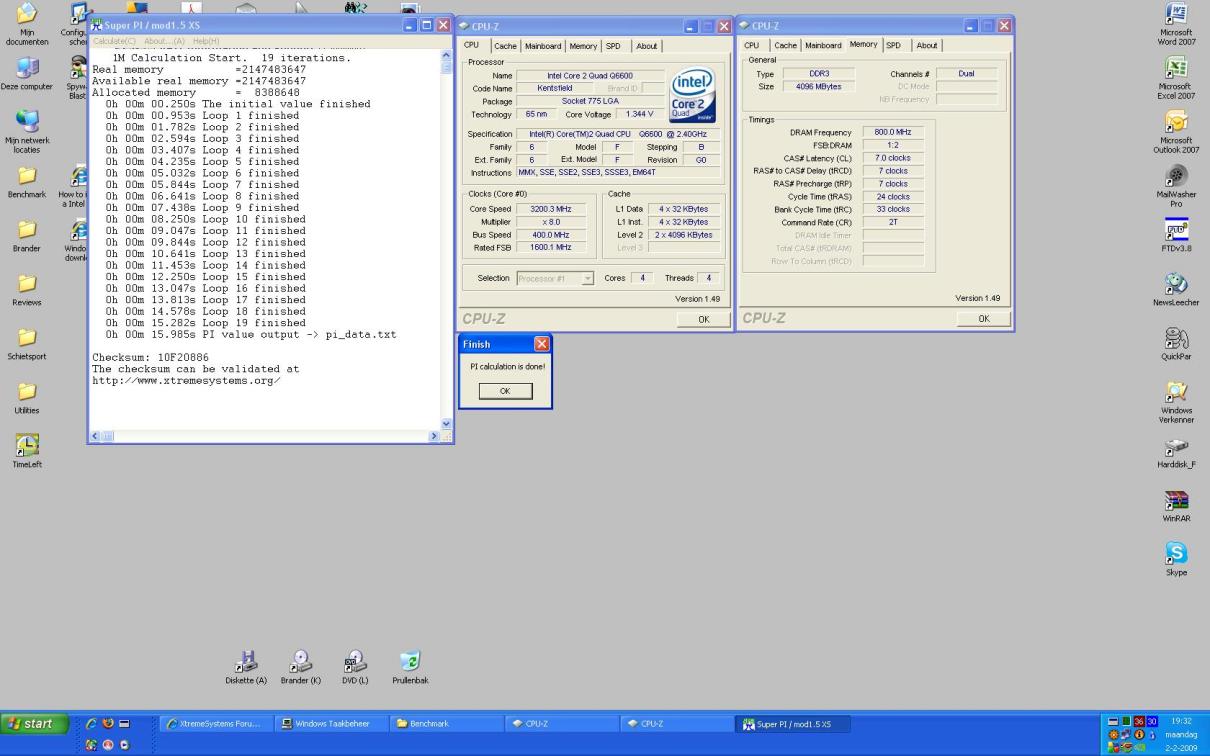Launch Skype desktop shortcut
Viewport: 1210px width, 756px height.
pos(1176,559)
